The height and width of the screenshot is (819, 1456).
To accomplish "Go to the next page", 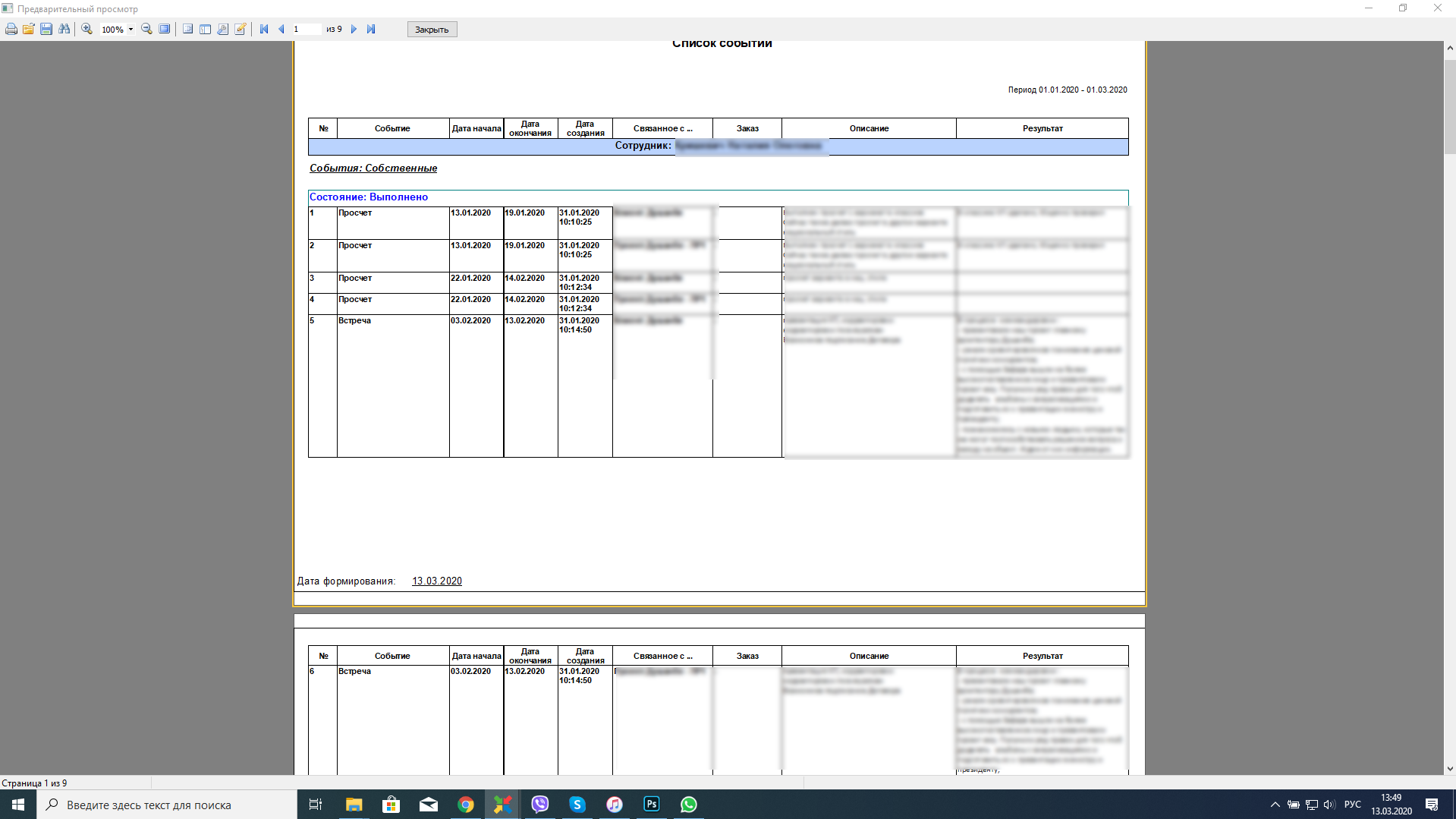I will pos(354,29).
